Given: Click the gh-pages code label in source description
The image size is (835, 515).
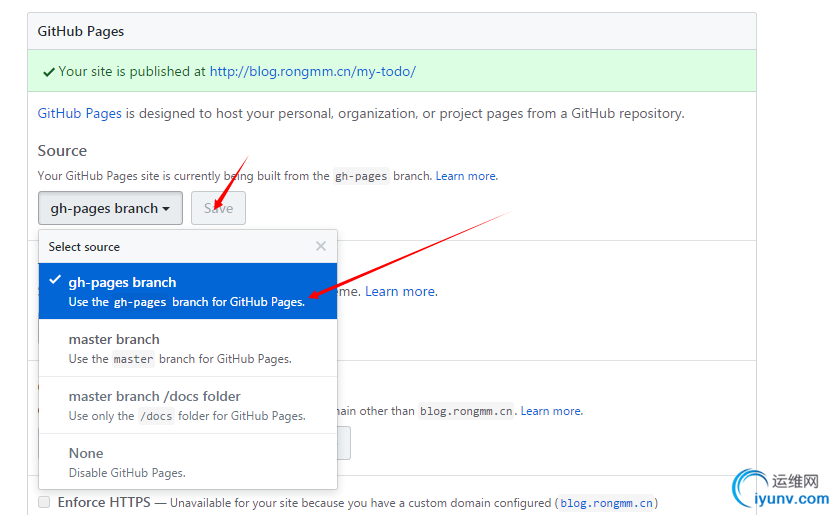Looking at the screenshot, I should [361, 176].
